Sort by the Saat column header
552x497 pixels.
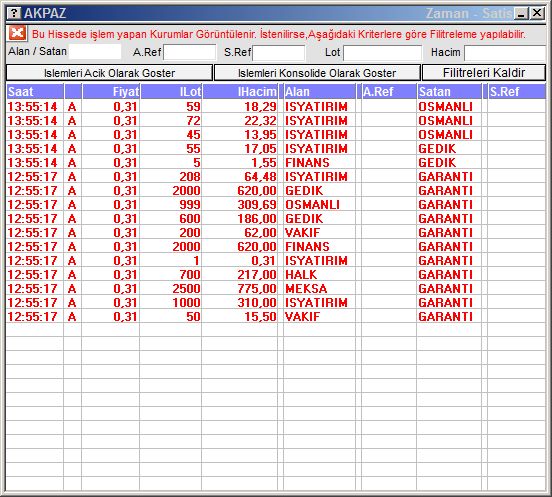tap(34, 92)
